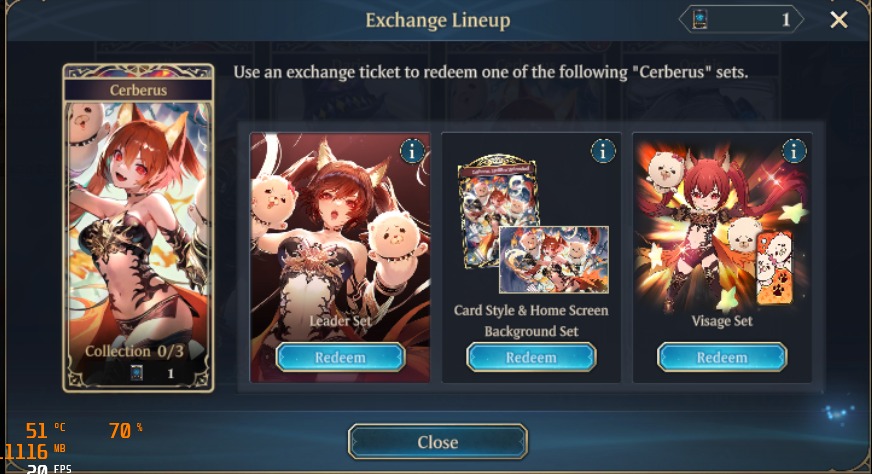Select the Cerberus collection card
Screen dimensions: 872x474
pyautogui.click(x=138, y=228)
